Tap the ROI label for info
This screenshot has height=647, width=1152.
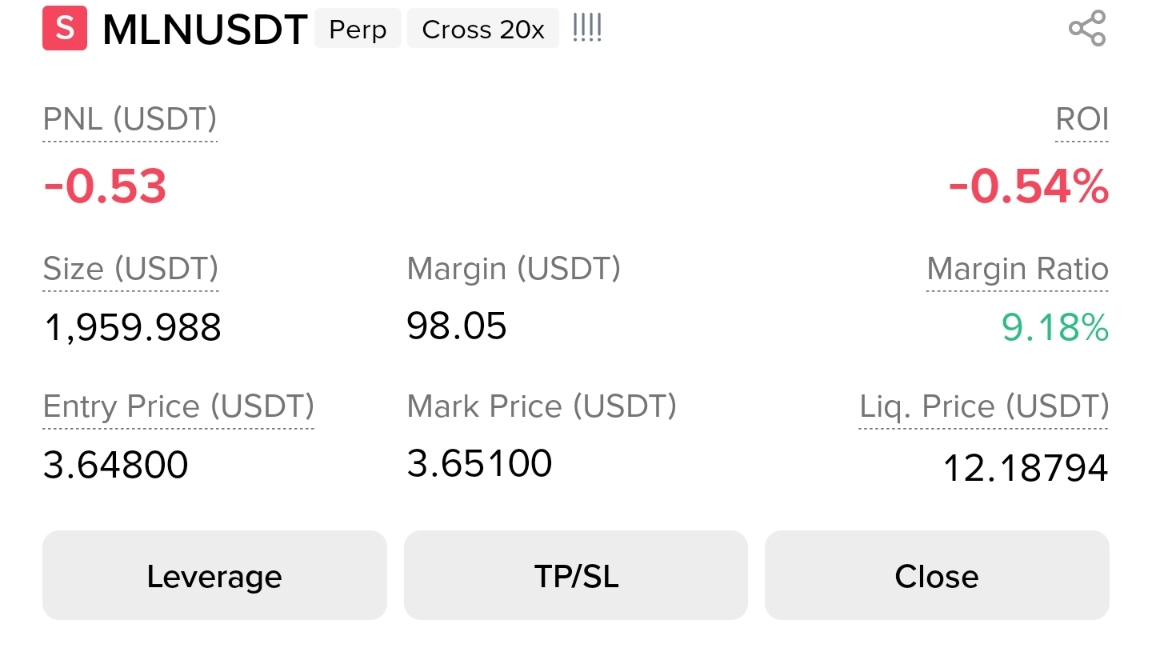[x=1081, y=119]
